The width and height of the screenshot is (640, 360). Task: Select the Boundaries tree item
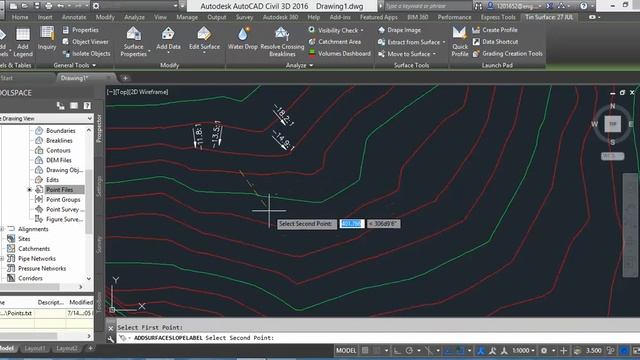pyautogui.click(x=61, y=131)
